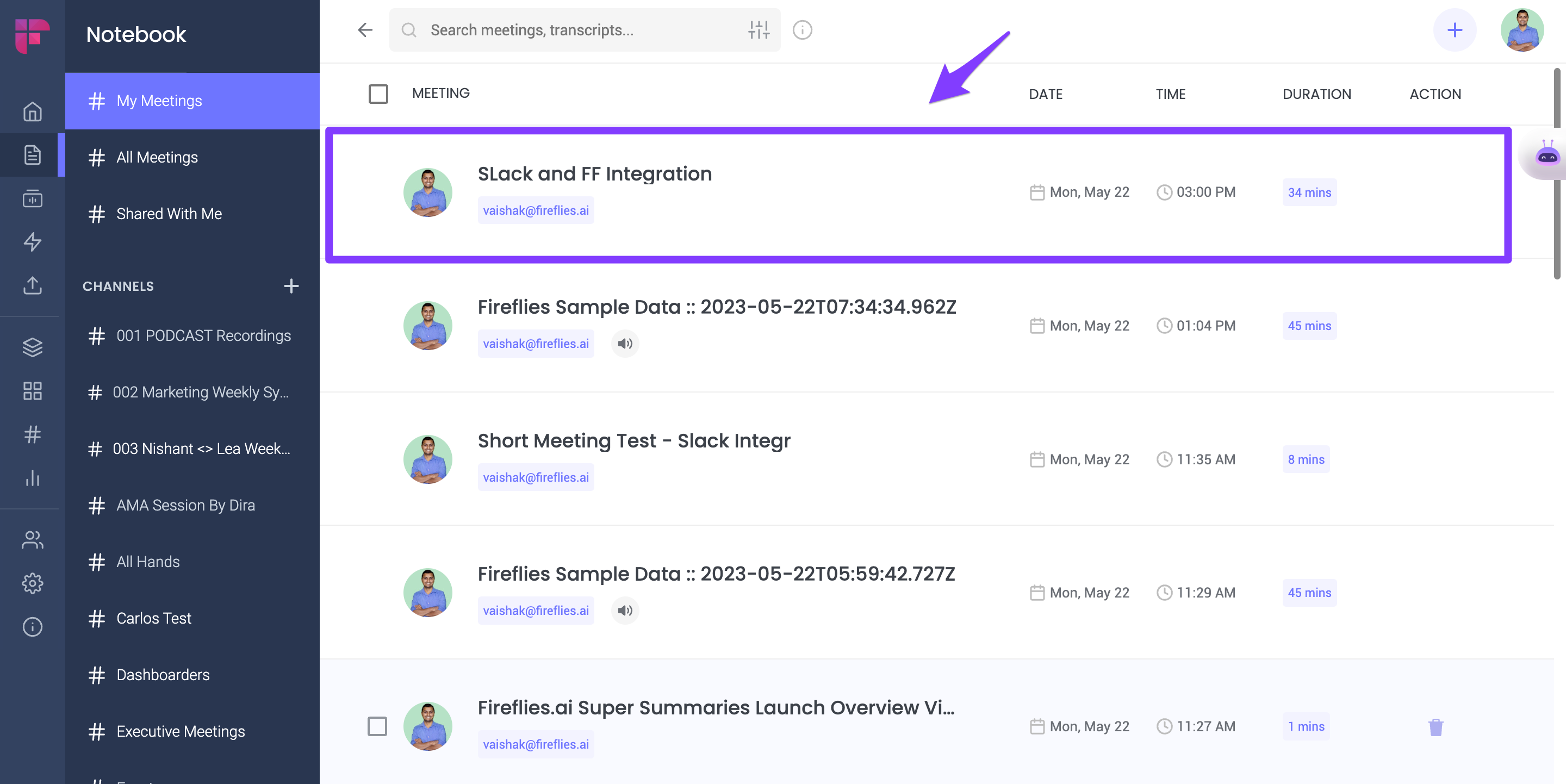
Task: Click the 34 mins duration badge
Action: (x=1309, y=192)
